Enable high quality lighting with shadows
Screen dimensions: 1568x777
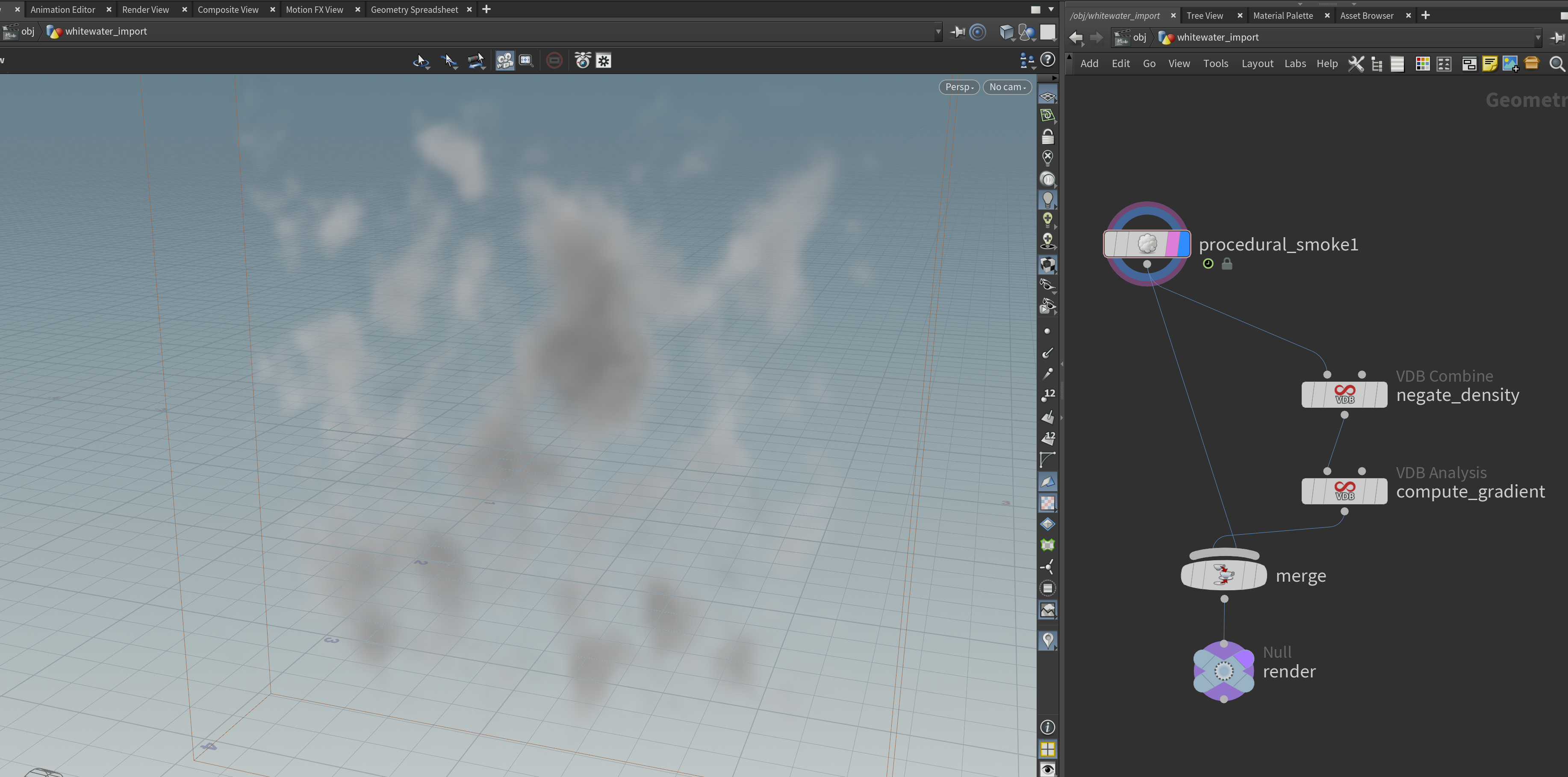pos(1047,241)
